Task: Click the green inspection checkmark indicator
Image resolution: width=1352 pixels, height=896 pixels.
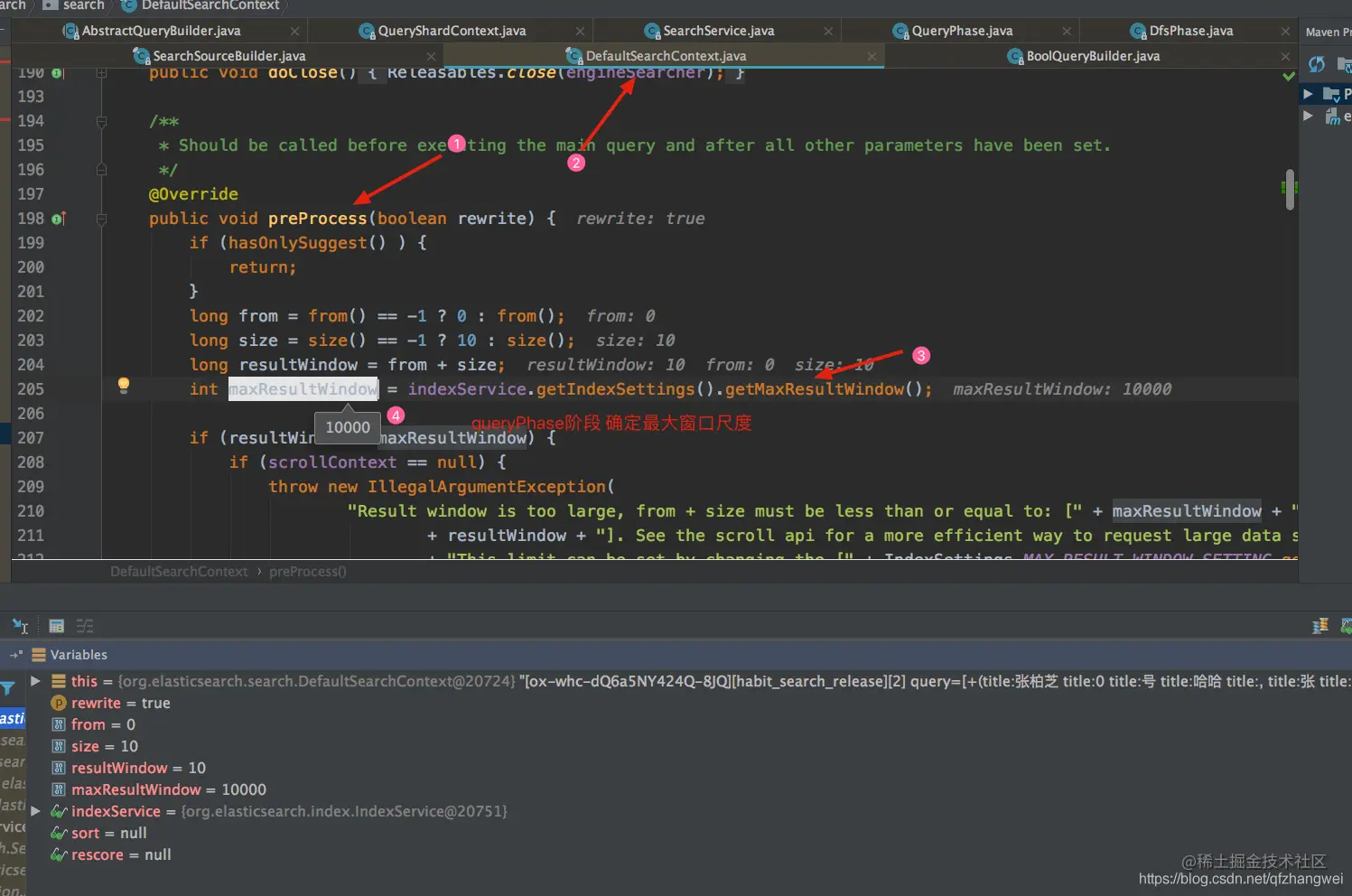Action: [1290, 77]
